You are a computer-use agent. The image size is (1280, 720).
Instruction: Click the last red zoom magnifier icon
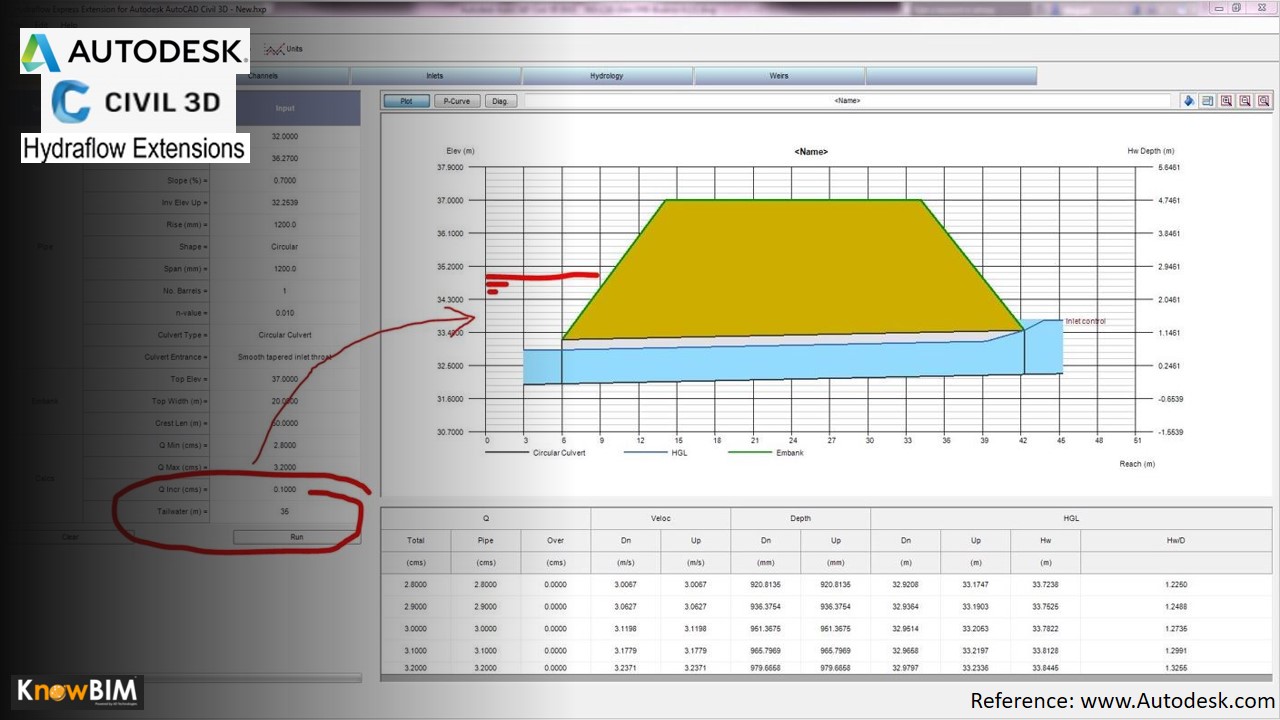coord(1264,101)
